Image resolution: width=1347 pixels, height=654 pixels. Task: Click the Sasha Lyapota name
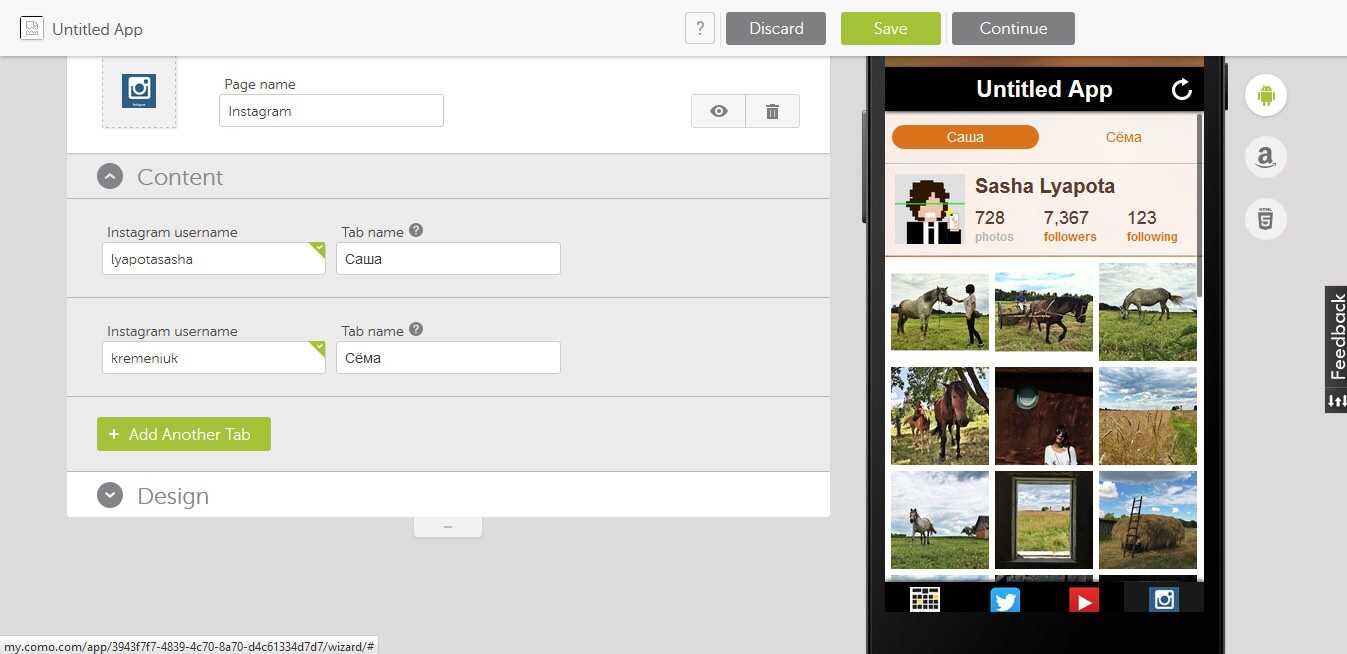[x=1045, y=186]
